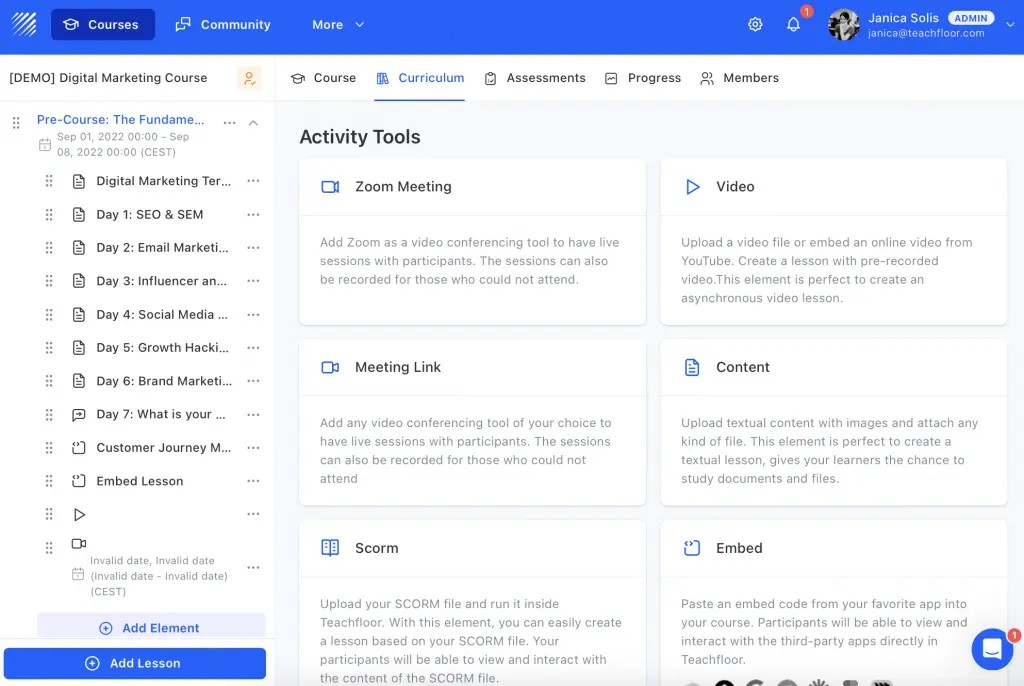Select Day 2: Email Marketi... lesson
The image size is (1024, 686).
(162, 248)
